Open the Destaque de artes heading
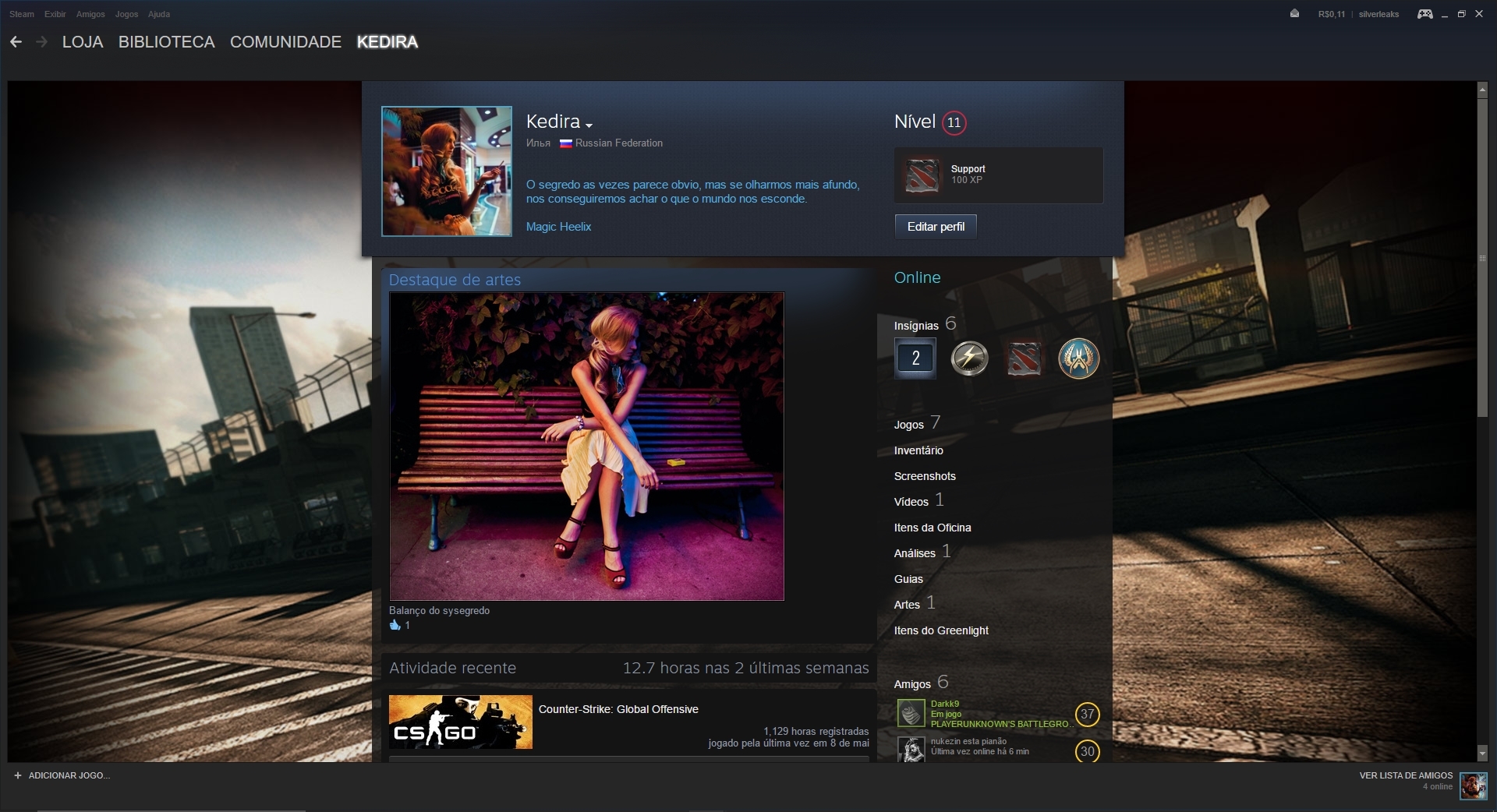The height and width of the screenshot is (812, 1497). [x=455, y=280]
